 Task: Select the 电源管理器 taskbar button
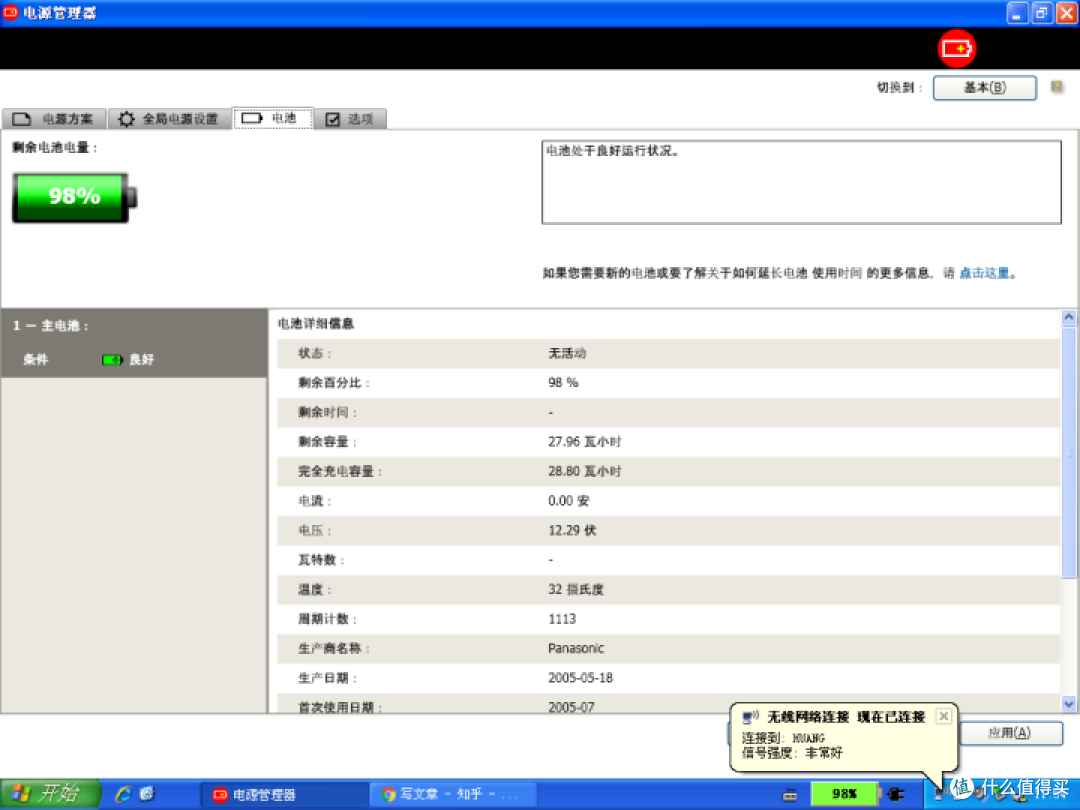pos(284,795)
